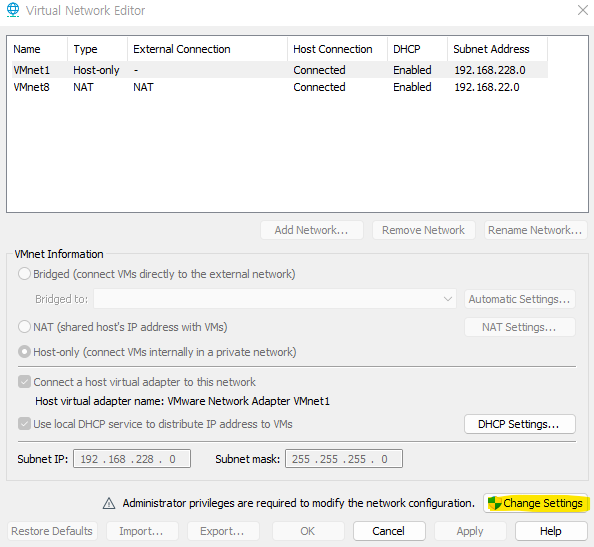
Task: Click the Subnet mask input field
Action: (344, 459)
